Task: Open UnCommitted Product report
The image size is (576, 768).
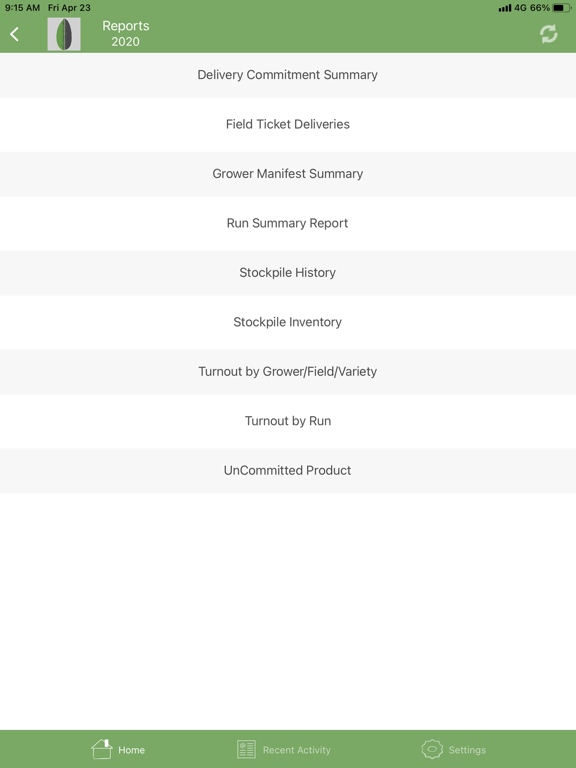Action: click(x=288, y=471)
